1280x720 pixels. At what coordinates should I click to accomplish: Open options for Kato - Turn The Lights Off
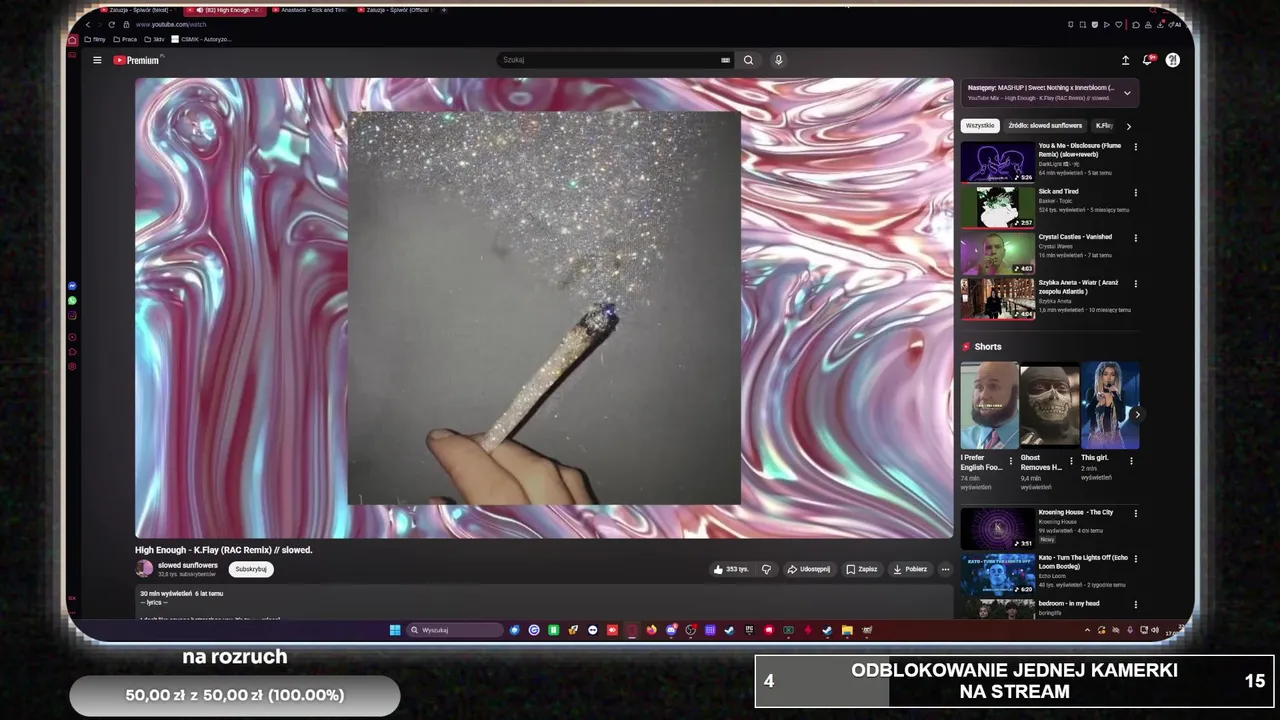tap(1135, 559)
